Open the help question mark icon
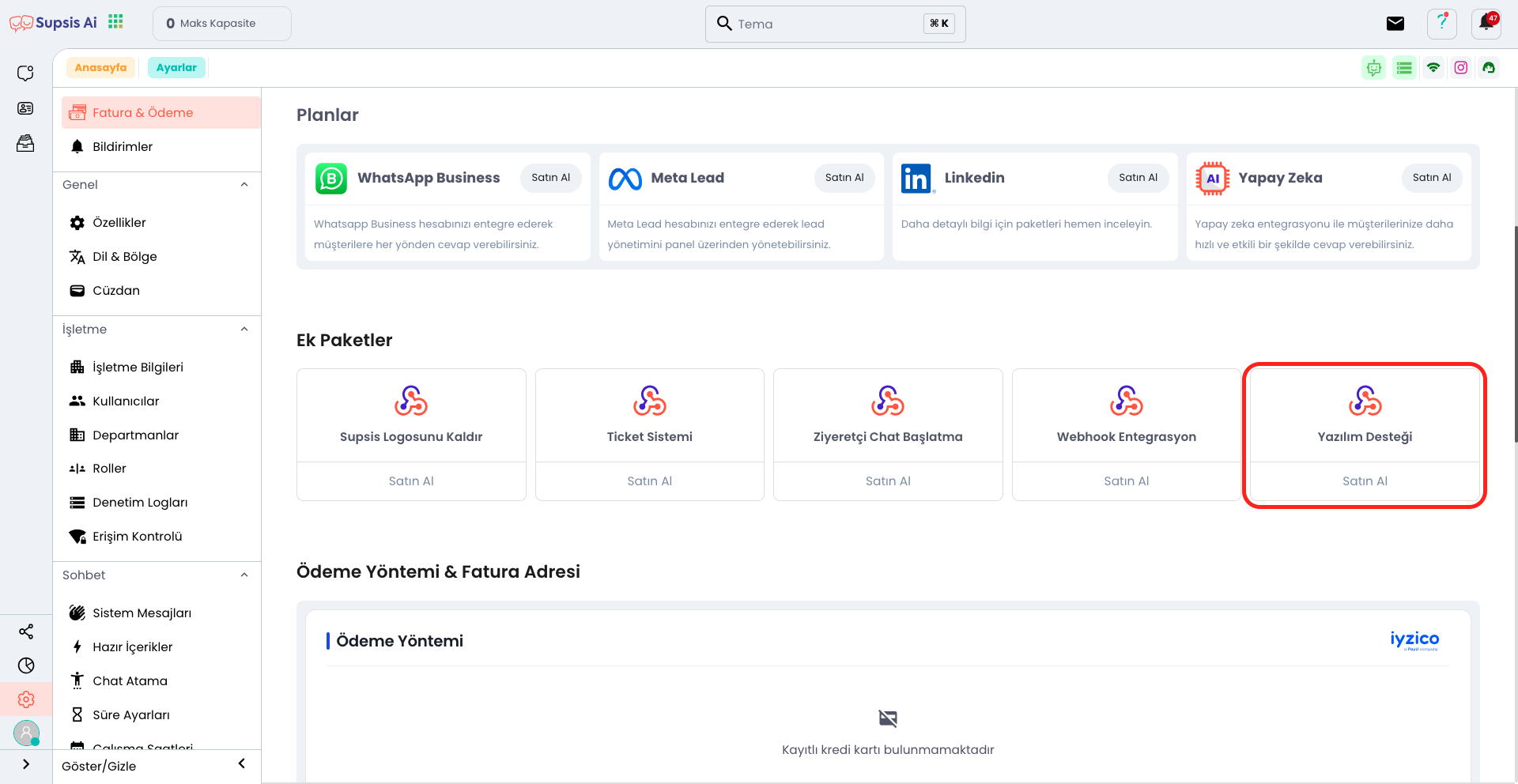The image size is (1518, 784). pos(1442,24)
